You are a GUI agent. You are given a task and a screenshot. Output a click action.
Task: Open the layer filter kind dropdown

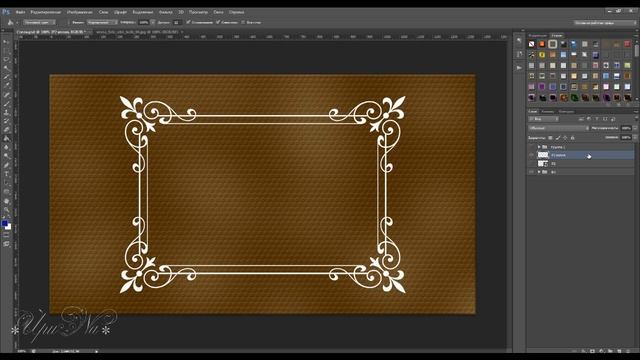coord(544,119)
